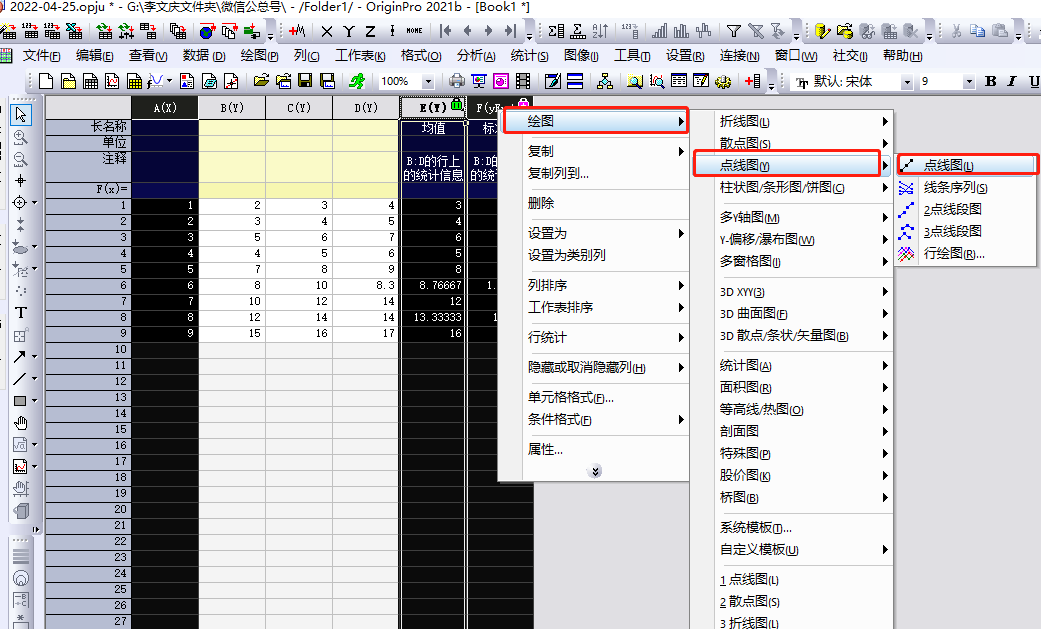Open 分析 menu in the menu bar

point(475,56)
